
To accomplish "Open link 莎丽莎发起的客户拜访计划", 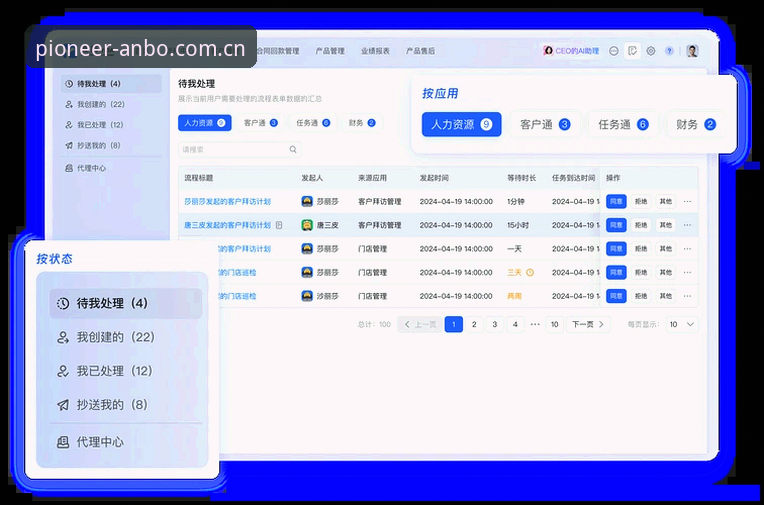I will tap(228, 201).
